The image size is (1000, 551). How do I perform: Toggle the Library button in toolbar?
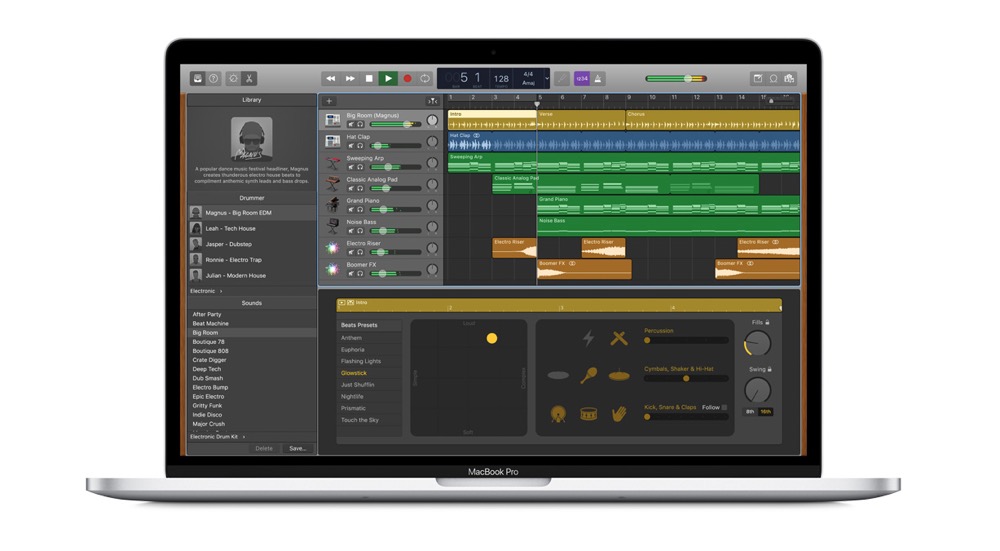click(198, 78)
